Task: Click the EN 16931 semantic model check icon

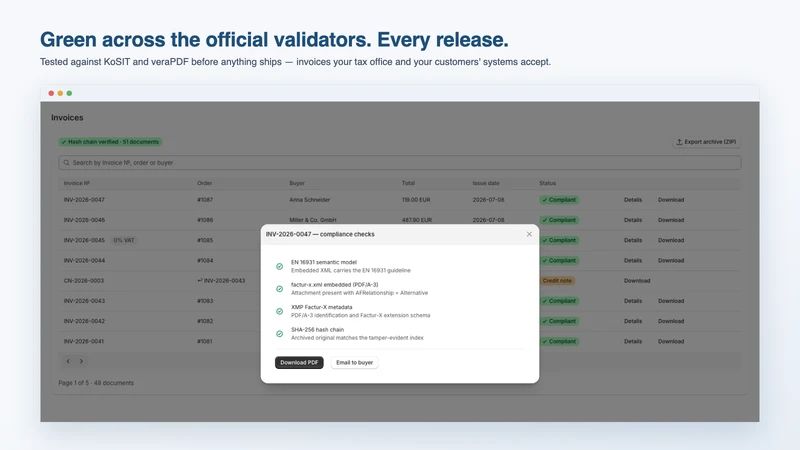Action: 280,266
